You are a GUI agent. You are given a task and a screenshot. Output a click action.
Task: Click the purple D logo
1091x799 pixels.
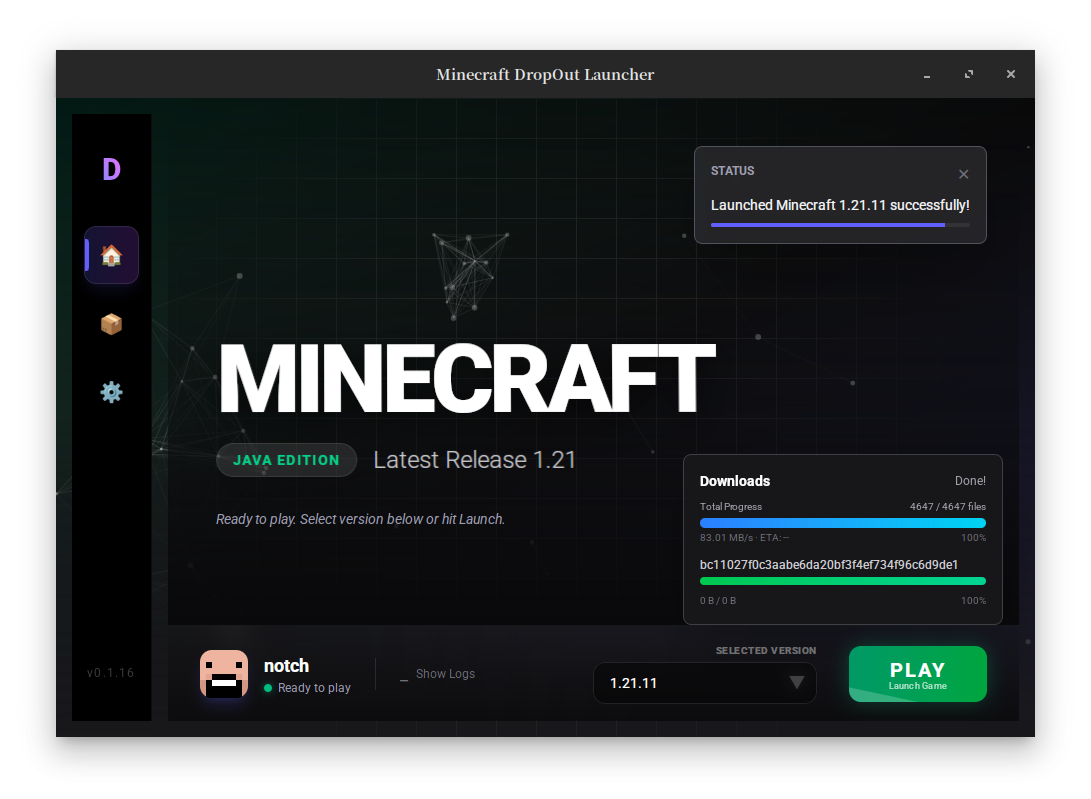pyautogui.click(x=111, y=170)
